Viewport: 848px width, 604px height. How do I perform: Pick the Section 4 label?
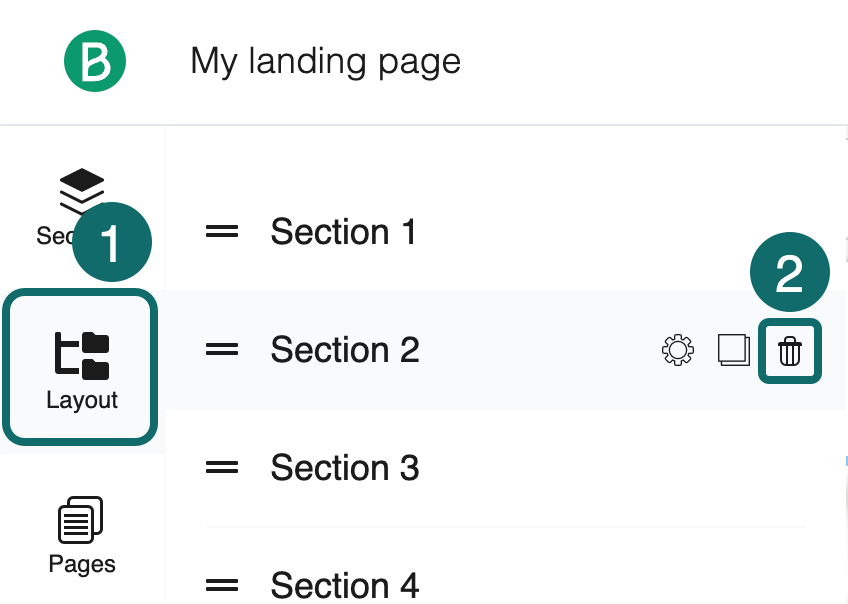click(x=345, y=584)
